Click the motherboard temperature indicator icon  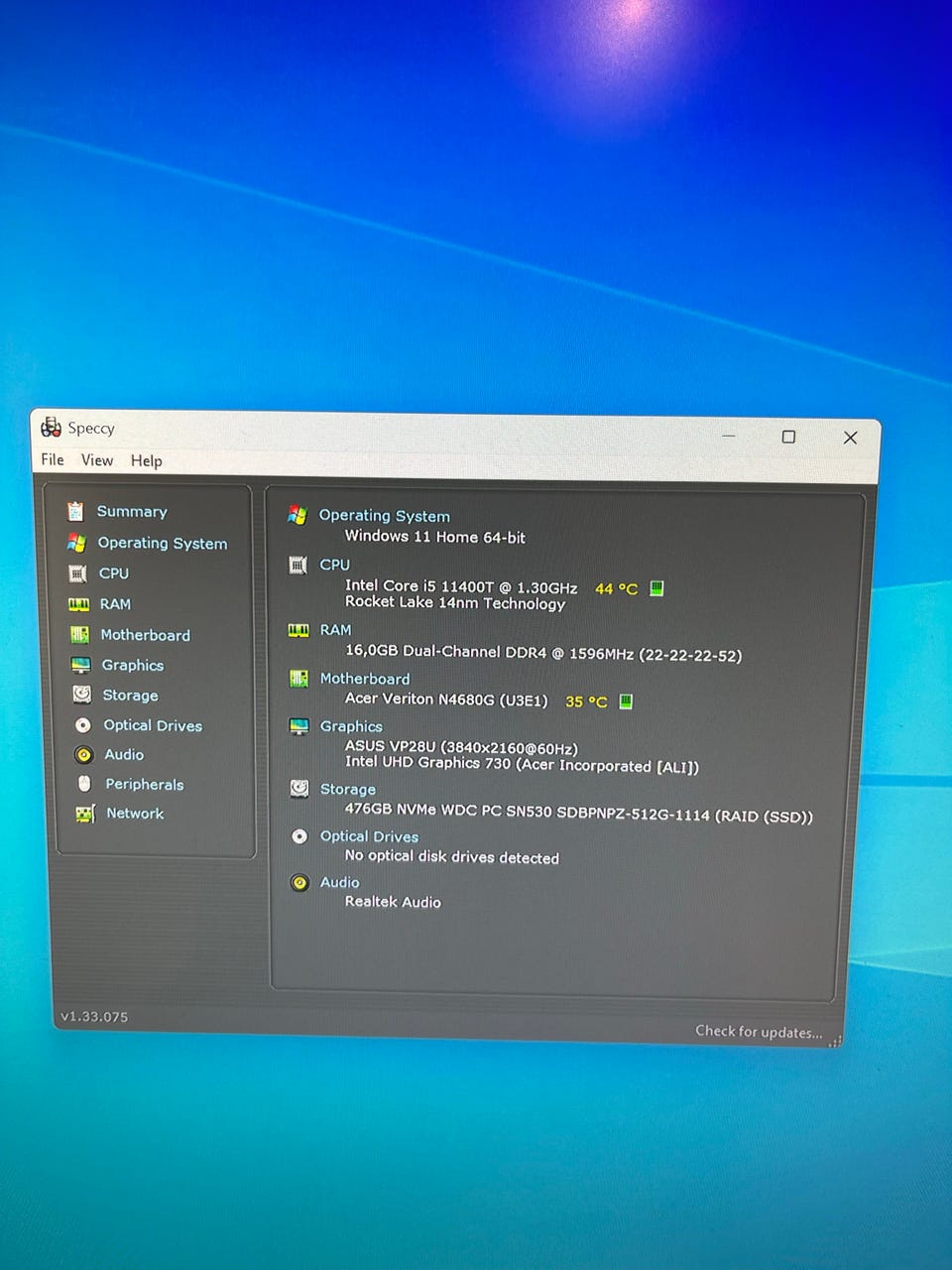(626, 701)
